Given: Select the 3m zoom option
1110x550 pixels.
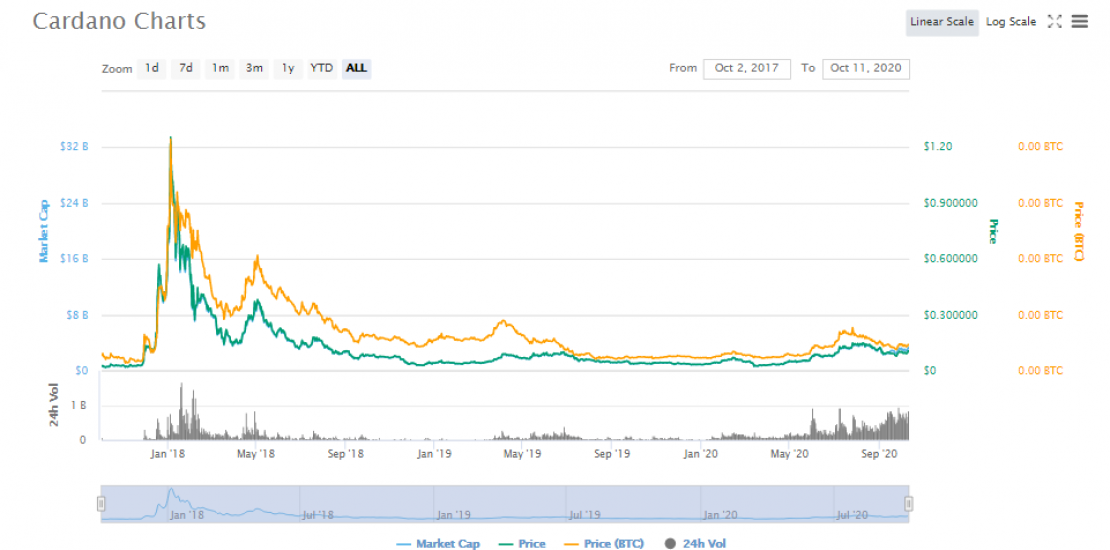Looking at the screenshot, I should pos(255,68).
